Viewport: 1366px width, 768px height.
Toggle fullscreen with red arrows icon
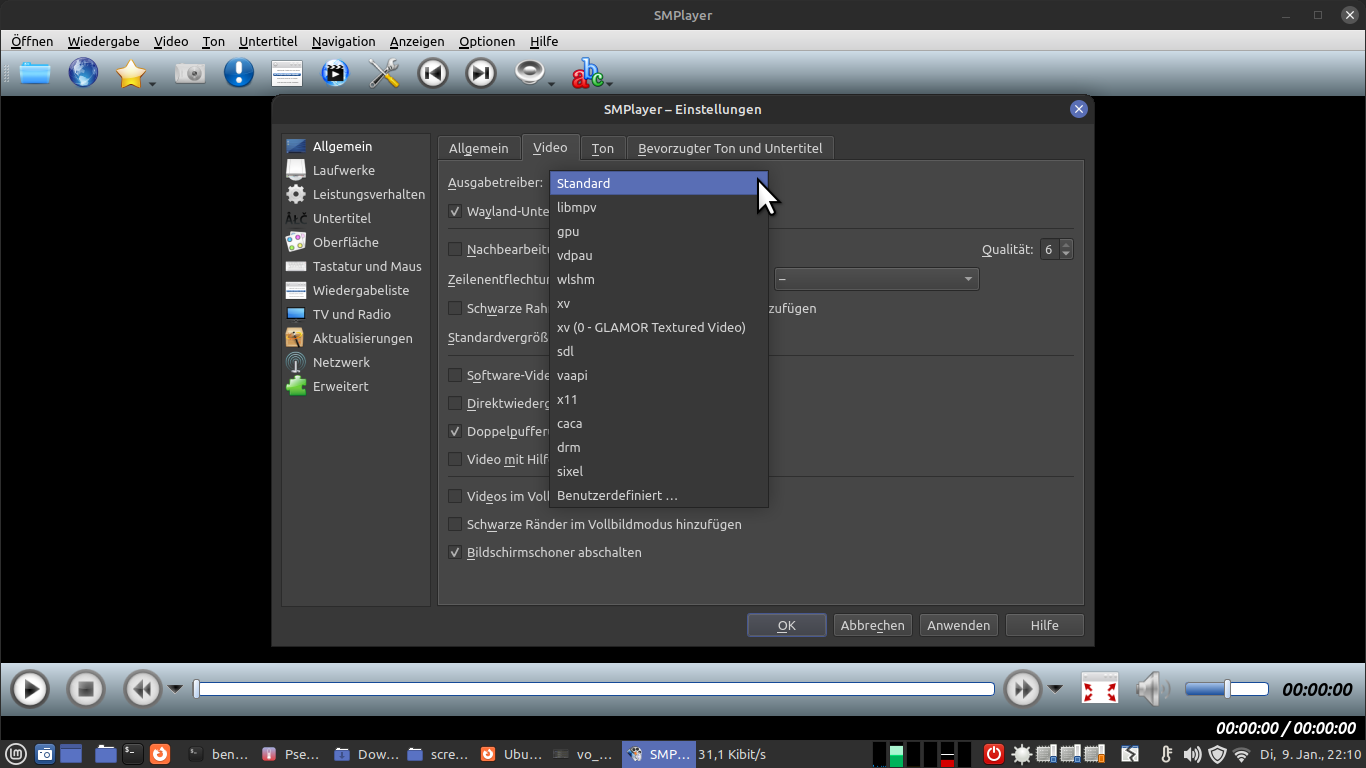(1100, 689)
